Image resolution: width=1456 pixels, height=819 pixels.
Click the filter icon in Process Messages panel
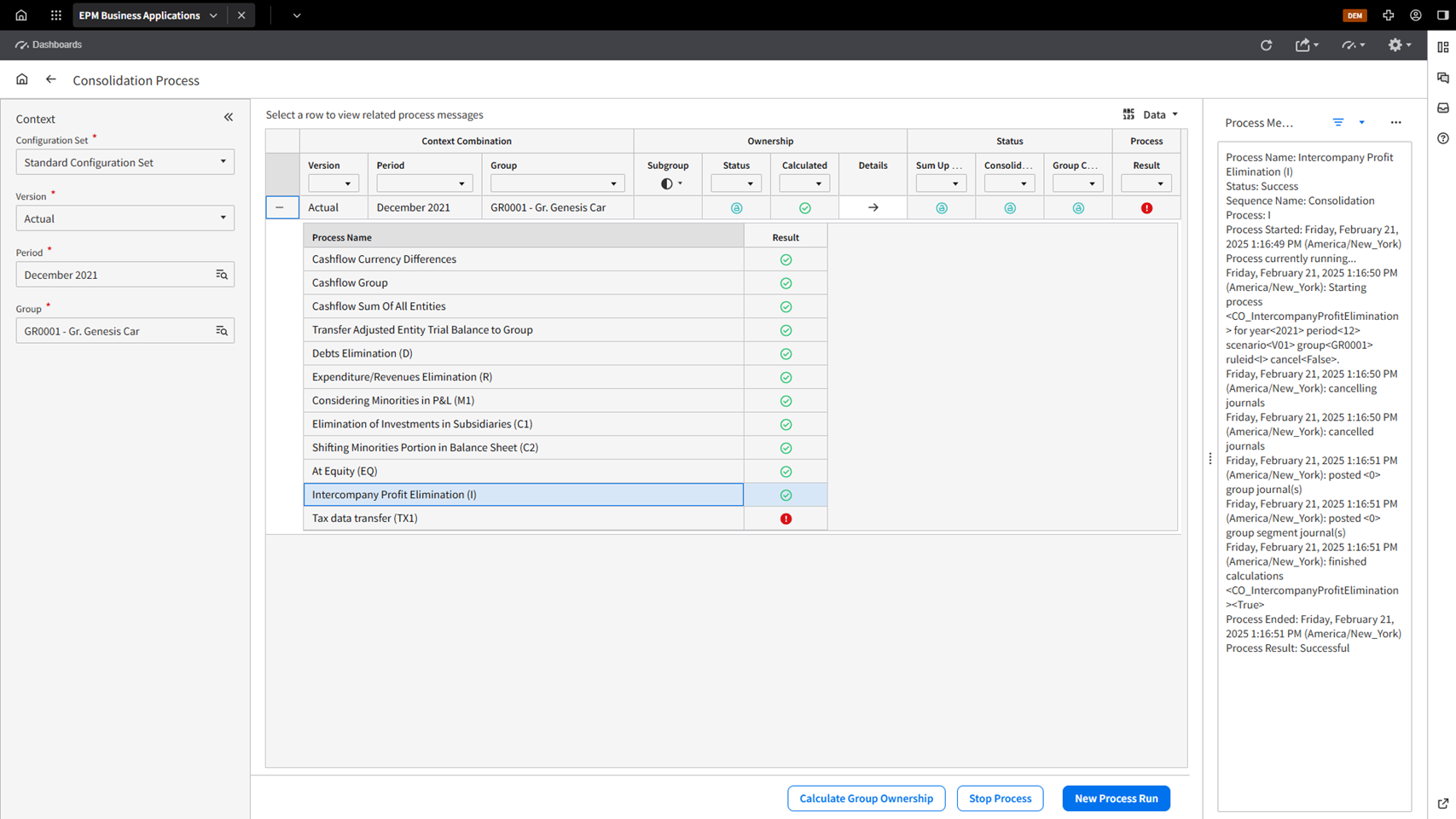click(1338, 123)
